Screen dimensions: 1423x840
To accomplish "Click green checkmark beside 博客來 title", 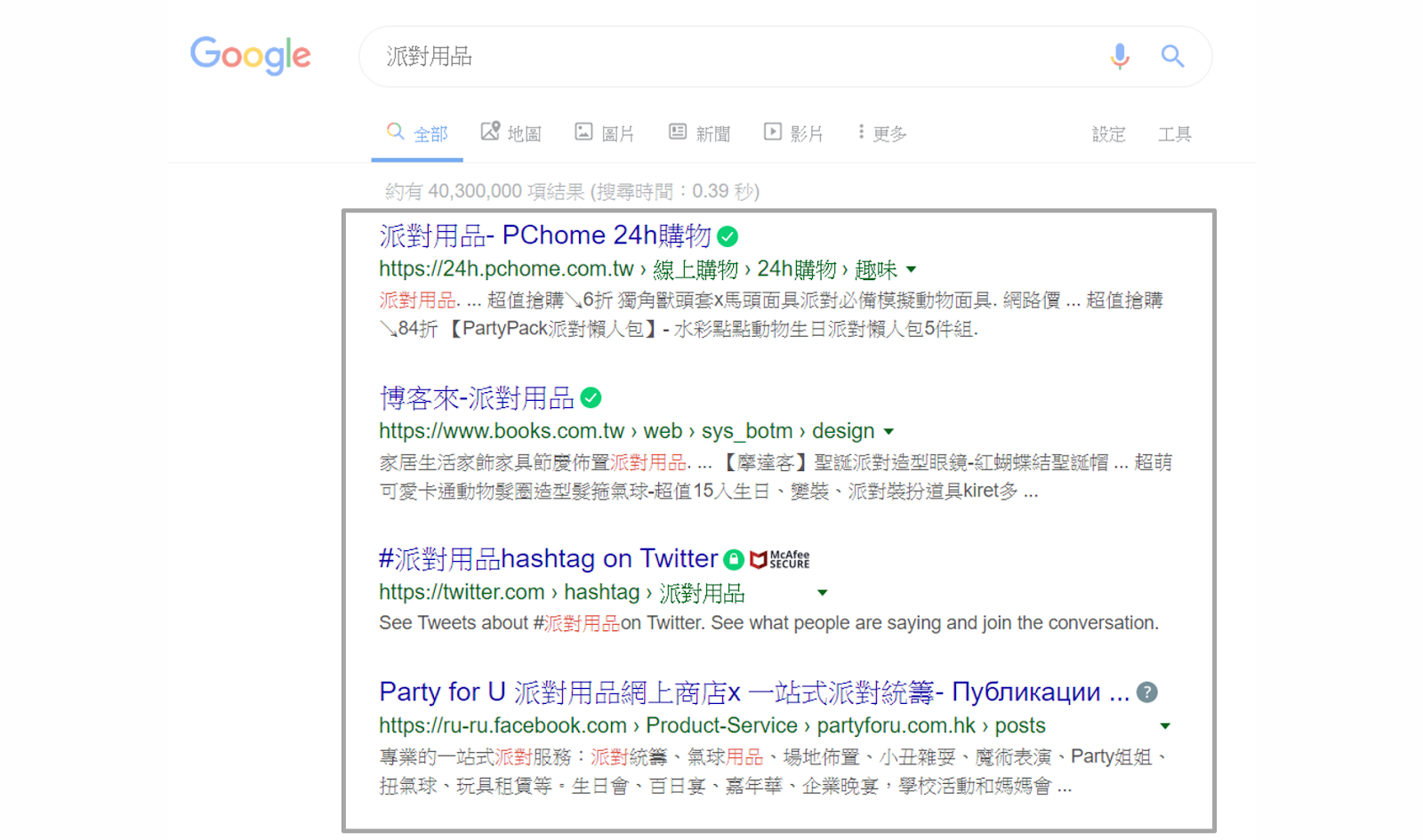I will click(591, 398).
